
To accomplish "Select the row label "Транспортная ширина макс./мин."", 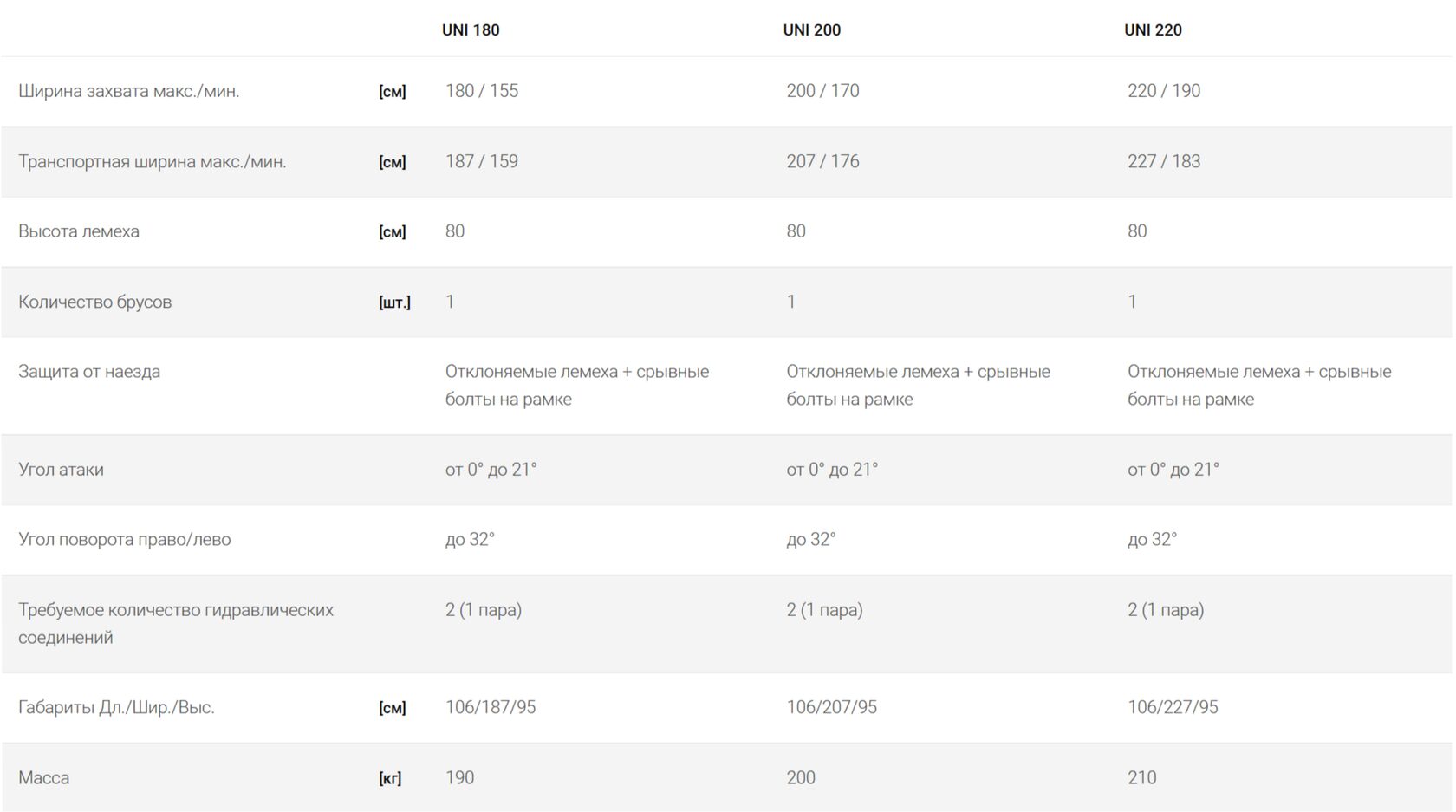I will [x=152, y=161].
